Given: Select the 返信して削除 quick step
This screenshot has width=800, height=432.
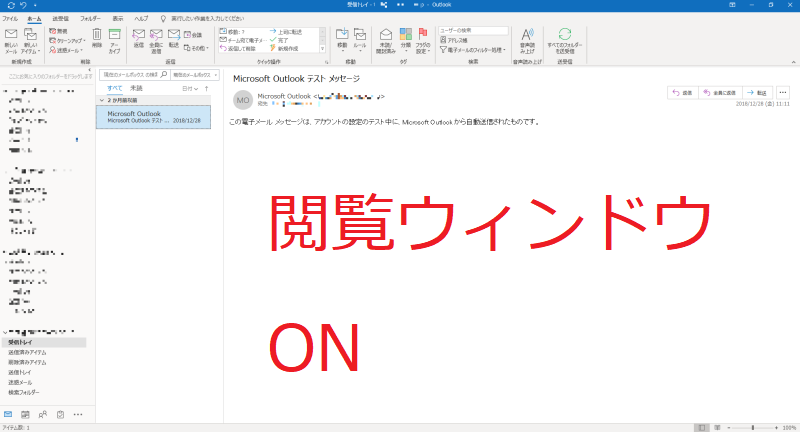Looking at the screenshot, I should tap(237, 48).
